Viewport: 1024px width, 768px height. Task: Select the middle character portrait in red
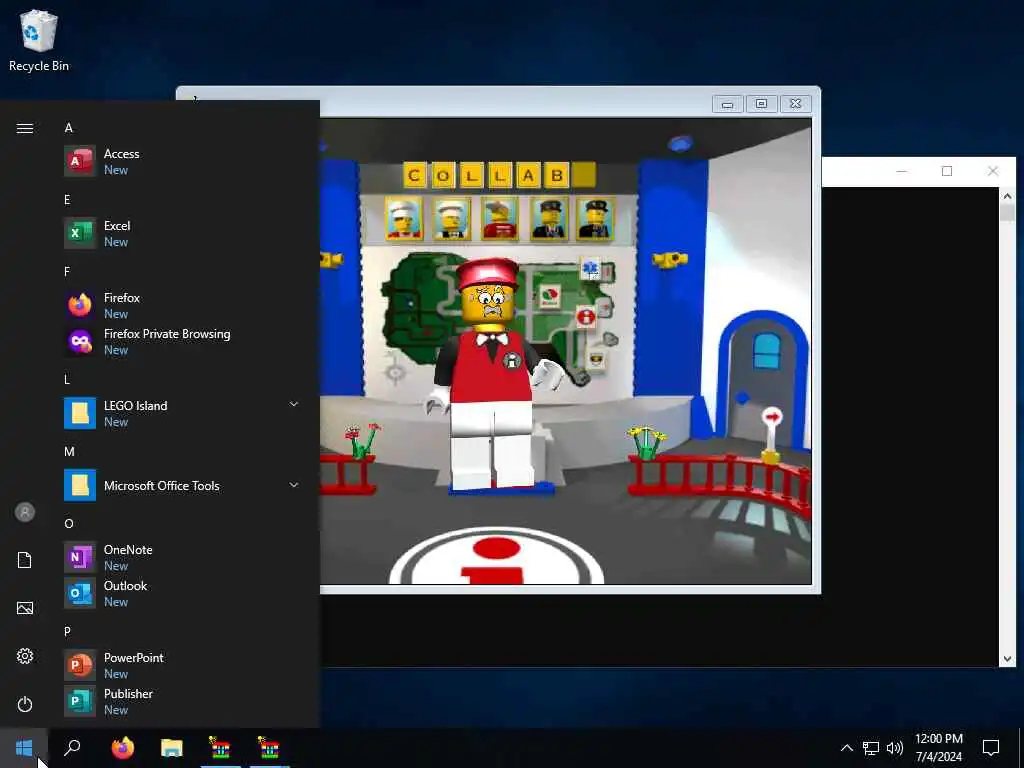point(500,219)
